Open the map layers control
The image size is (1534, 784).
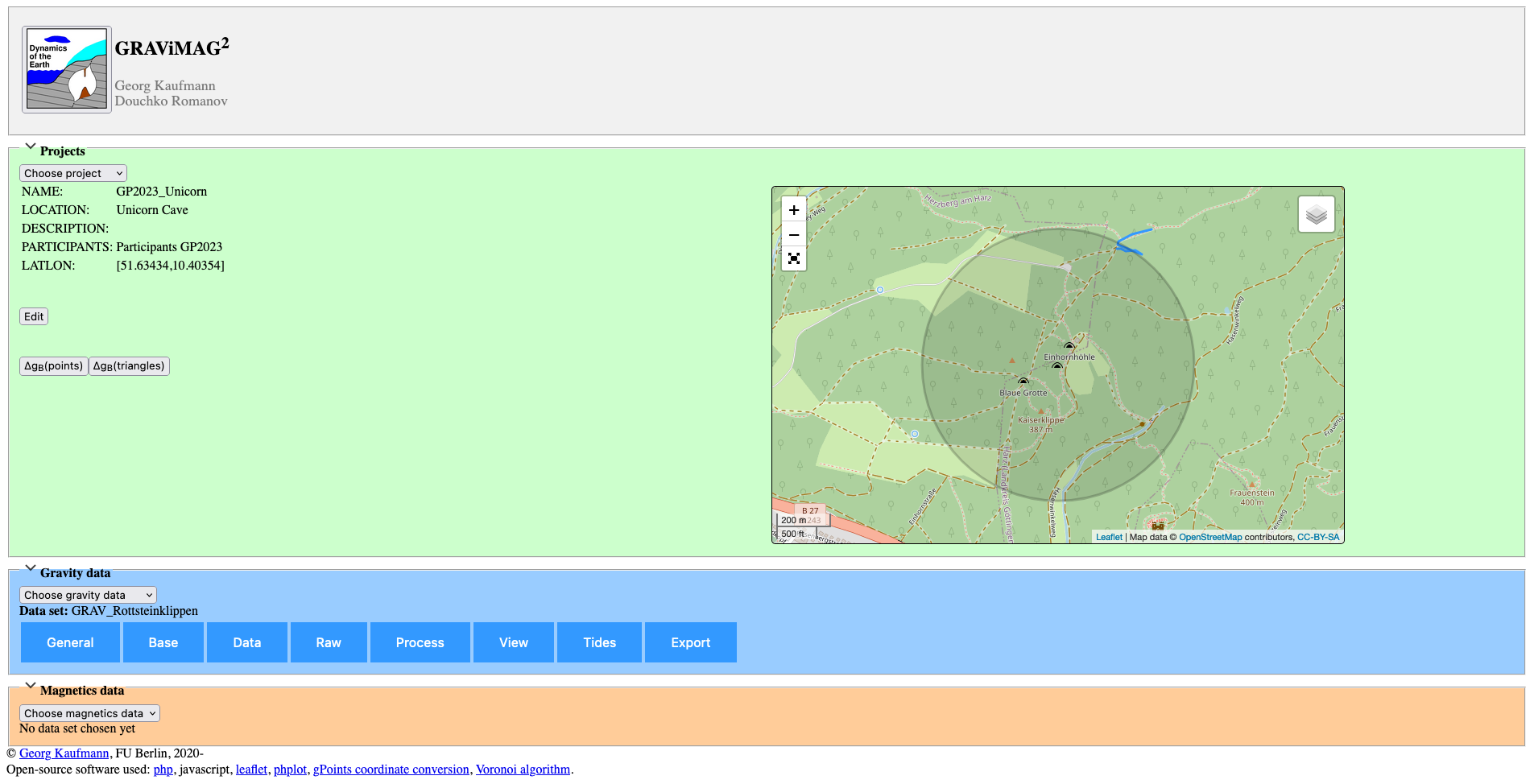coord(1316,215)
